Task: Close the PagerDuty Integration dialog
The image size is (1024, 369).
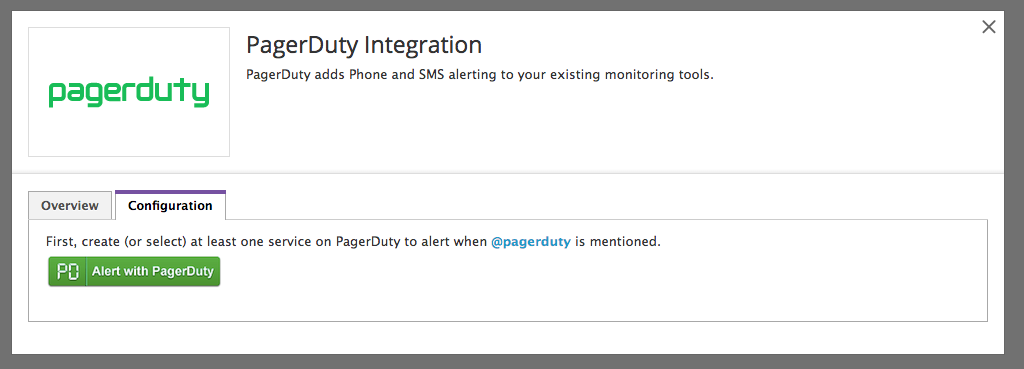Action: pos(989,27)
